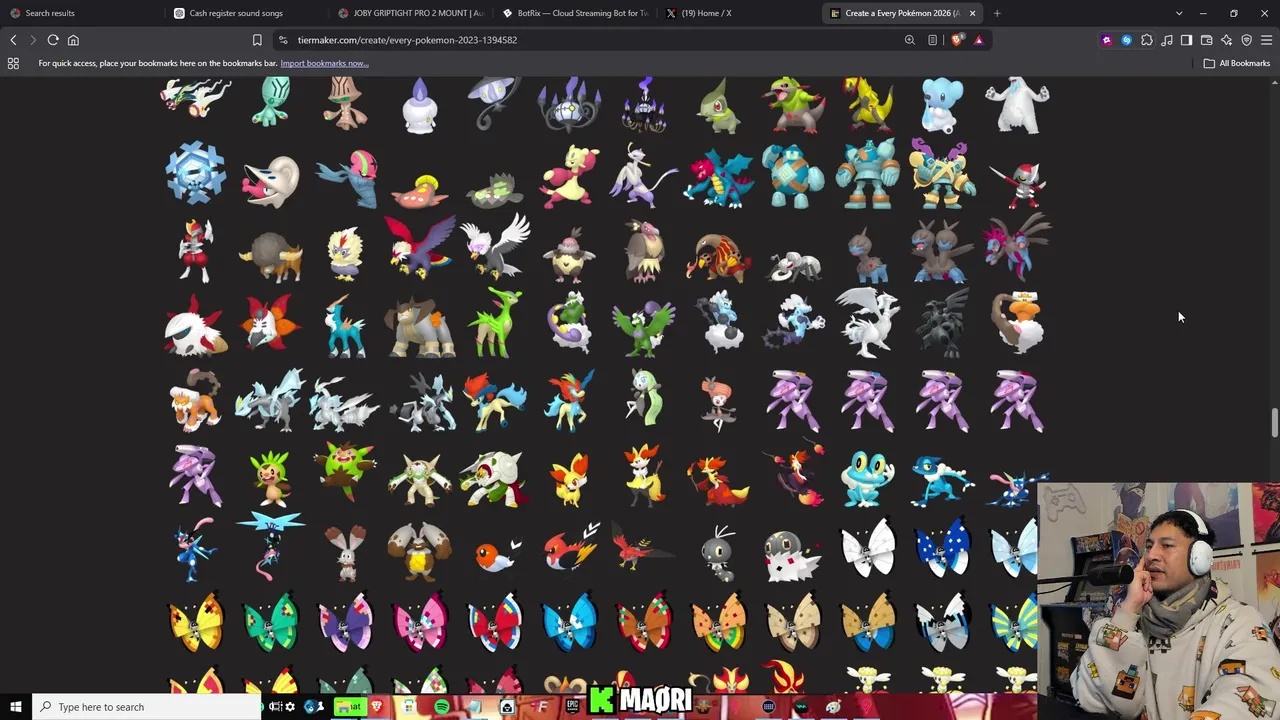Select the Golurk image

click(x=867, y=175)
